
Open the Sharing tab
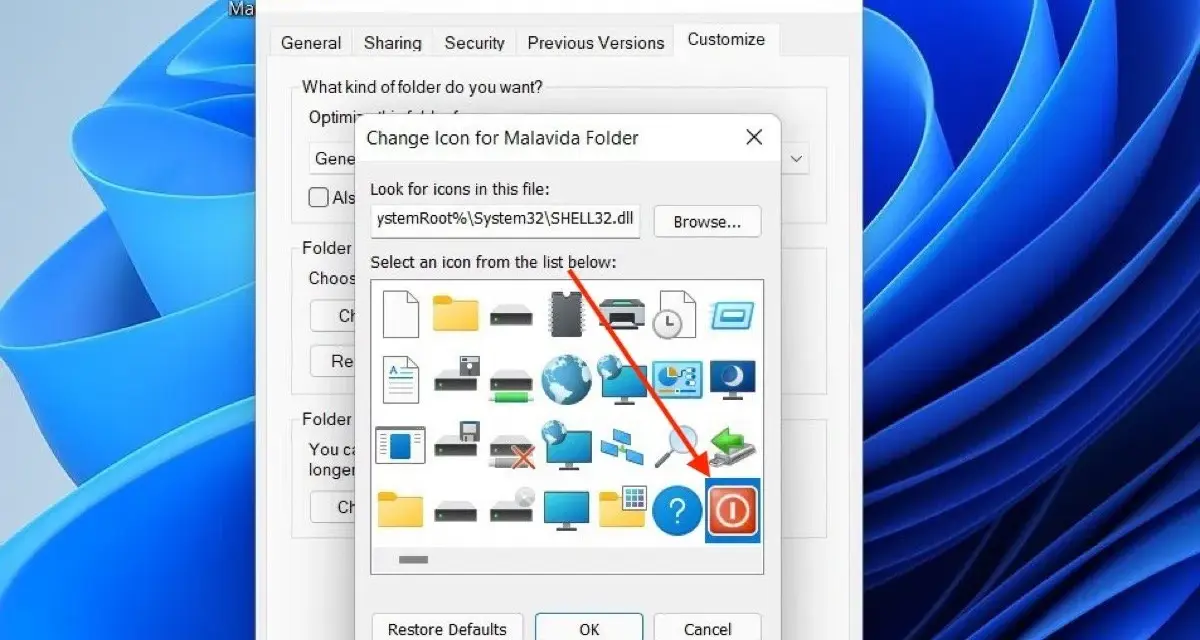(393, 43)
